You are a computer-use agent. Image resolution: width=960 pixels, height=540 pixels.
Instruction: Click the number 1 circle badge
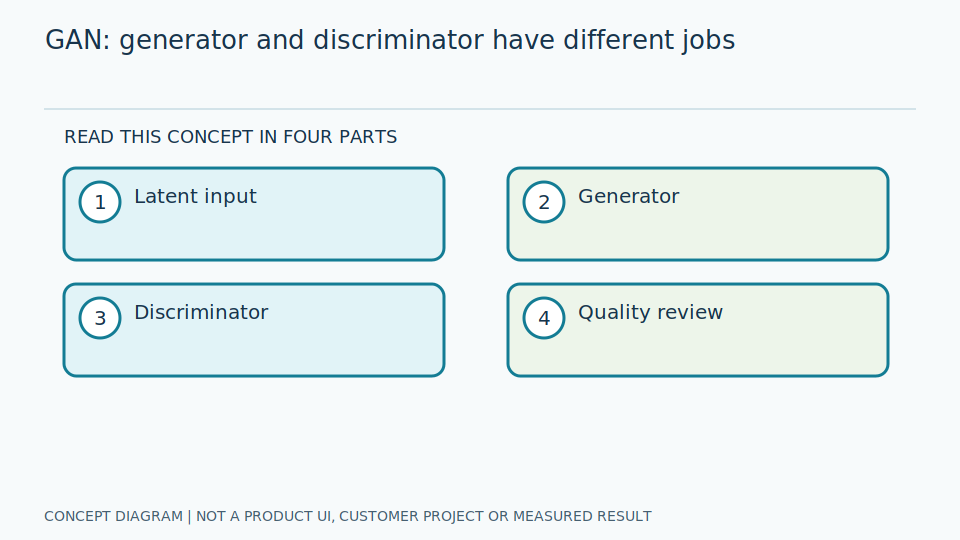click(100, 202)
